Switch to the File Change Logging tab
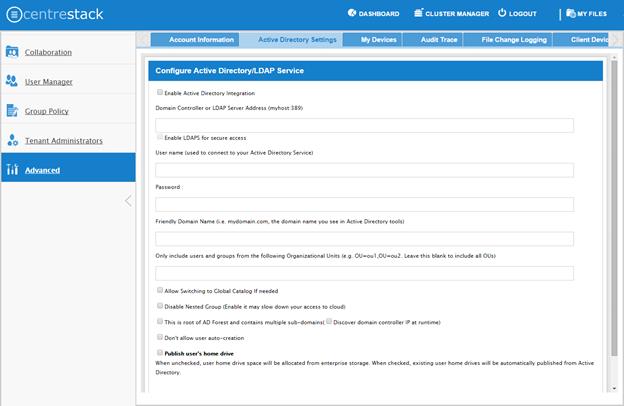The height and width of the screenshot is (406, 624). [x=513, y=40]
